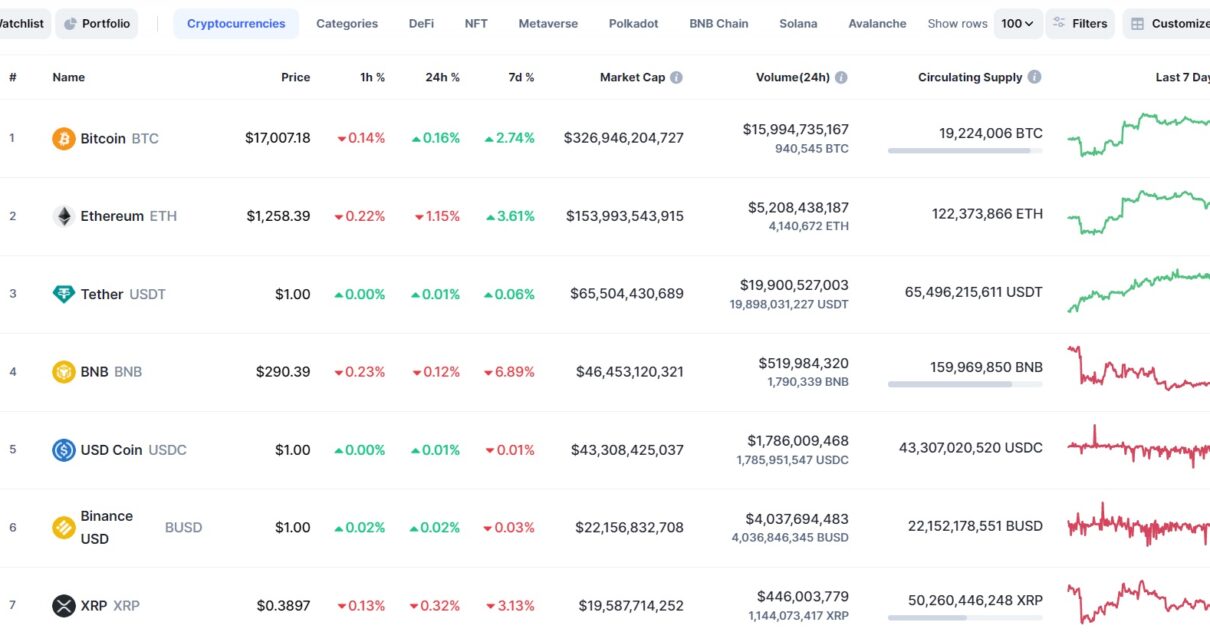The image size is (1210, 642).
Task: Open the Binance USD name link
Action: 106,527
